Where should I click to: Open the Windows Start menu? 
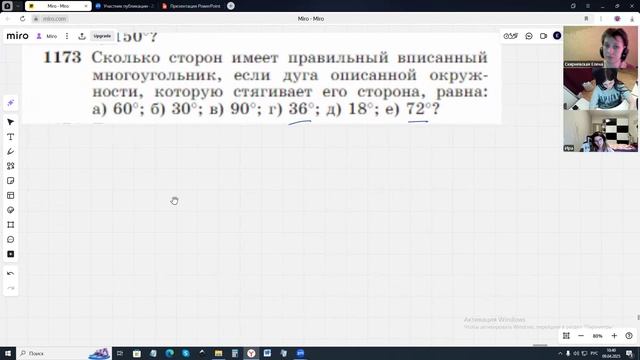[8, 353]
